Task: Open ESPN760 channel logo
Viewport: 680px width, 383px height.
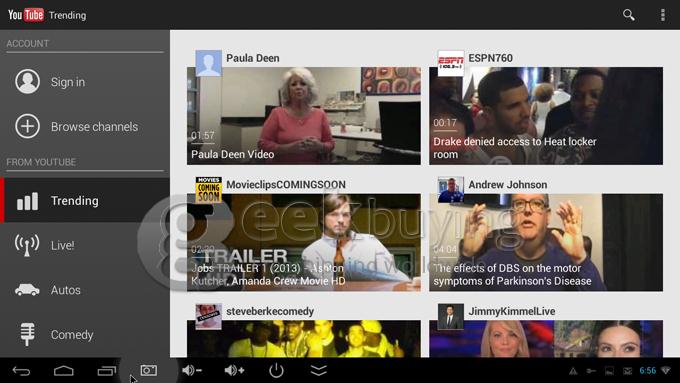Action: coord(451,63)
